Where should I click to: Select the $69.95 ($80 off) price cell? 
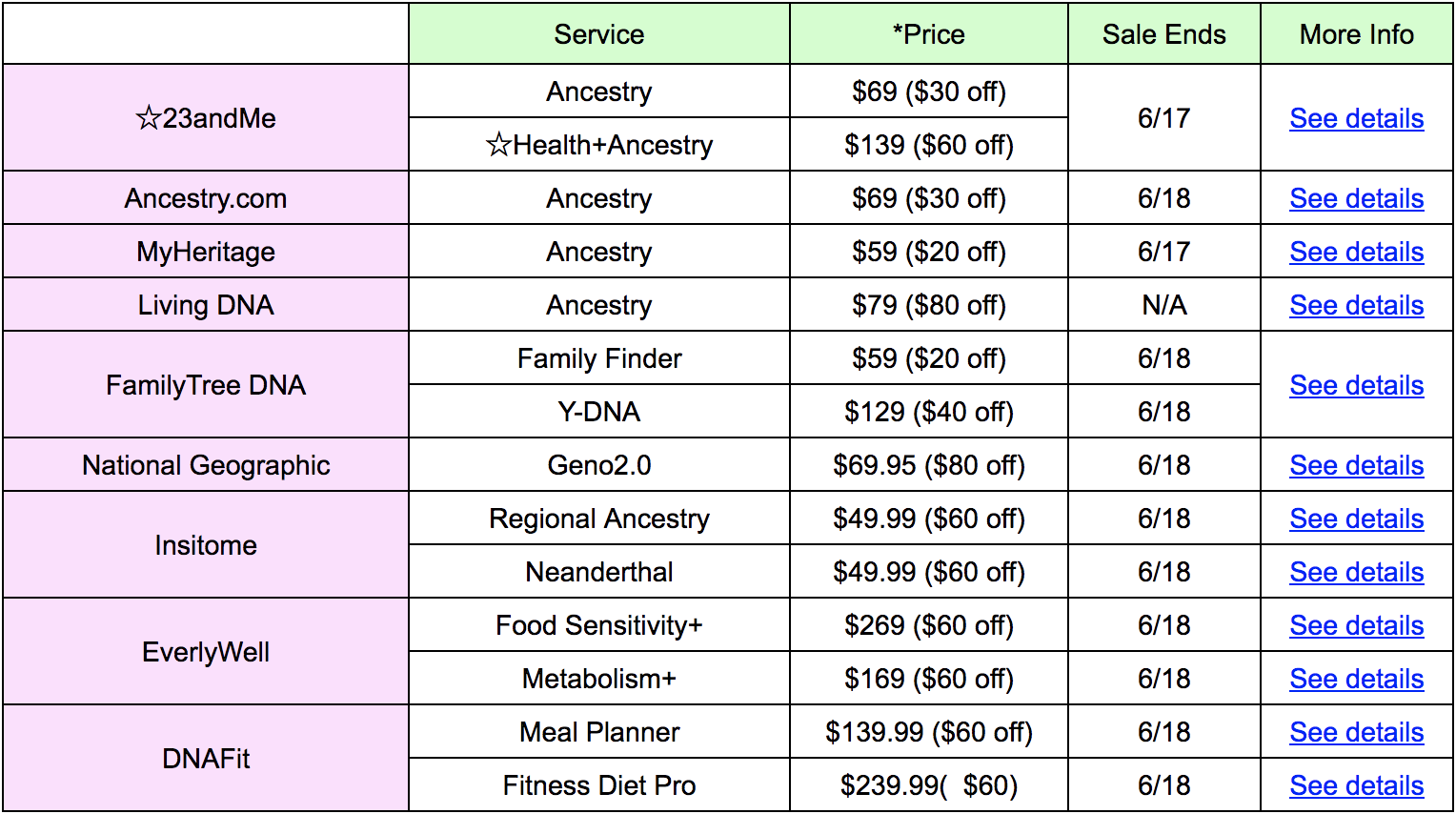929,465
